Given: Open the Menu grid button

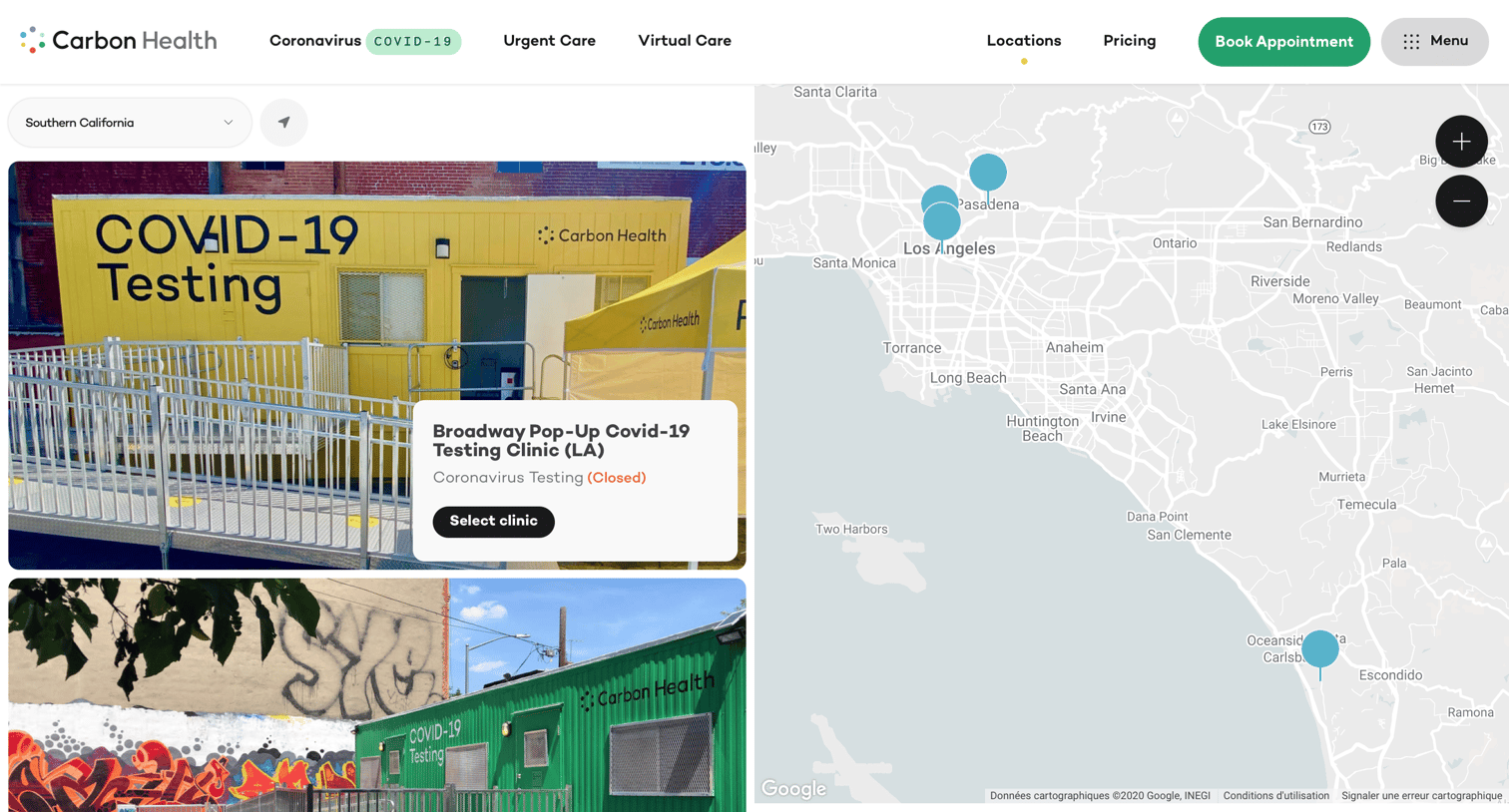Looking at the screenshot, I should pyautogui.click(x=1434, y=41).
